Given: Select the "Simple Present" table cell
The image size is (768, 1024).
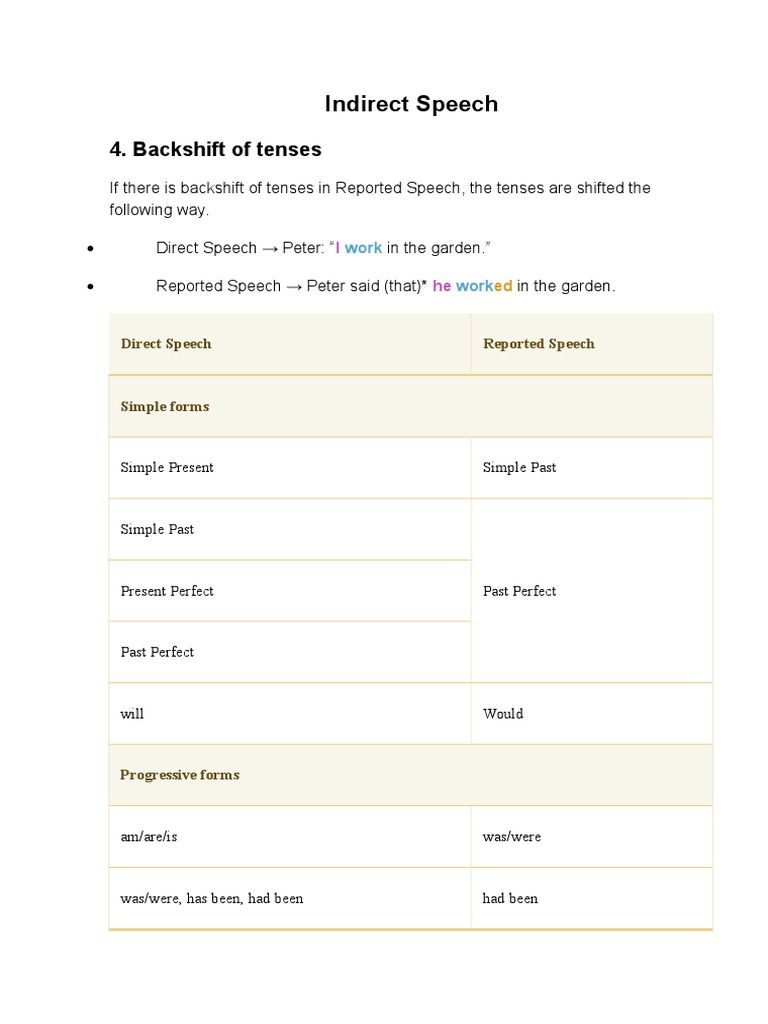Looking at the screenshot, I should pyautogui.click(x=167, y=468).
